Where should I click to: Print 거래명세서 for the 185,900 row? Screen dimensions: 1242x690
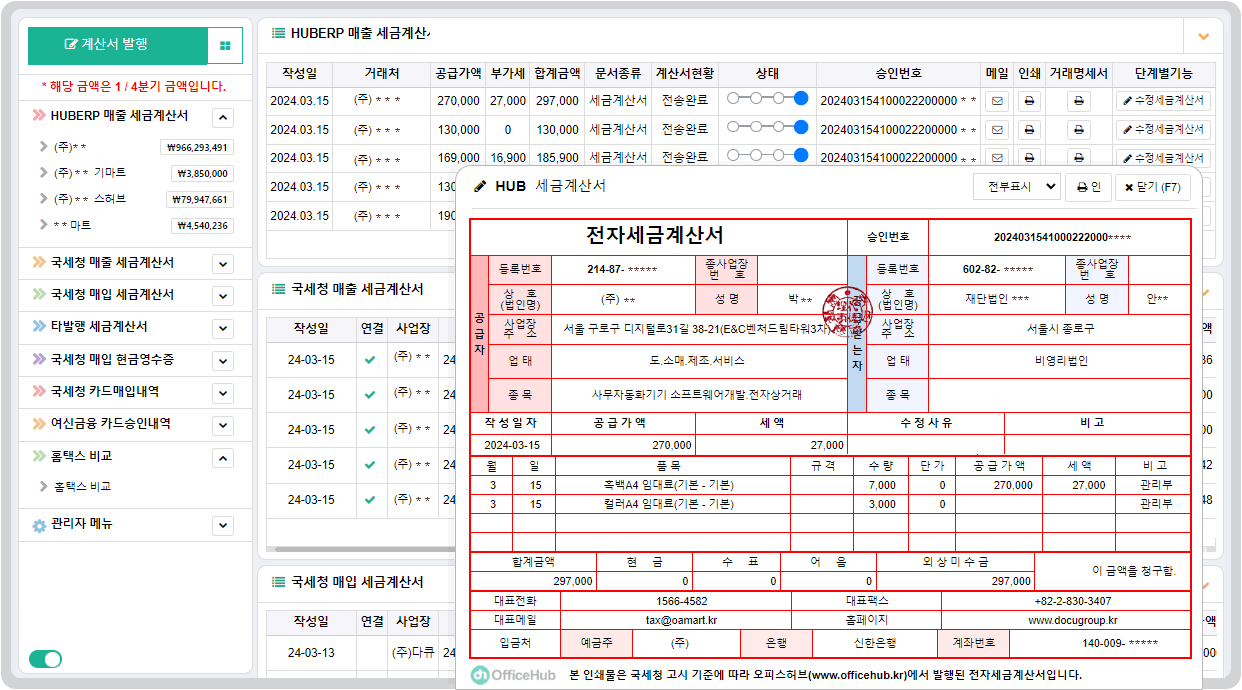point(1078,158)
